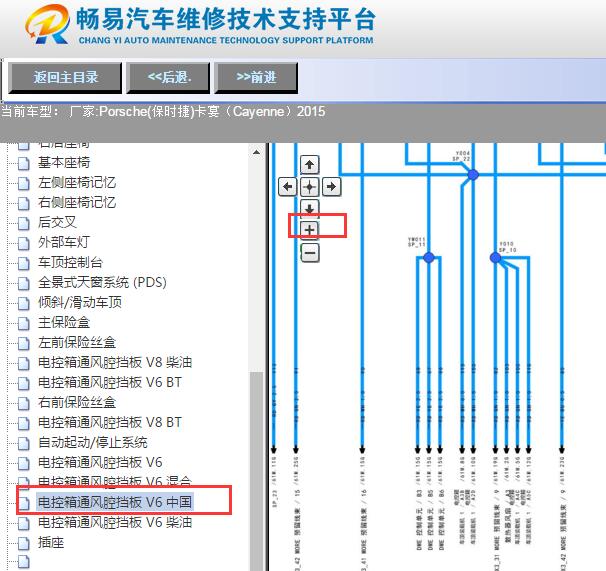Click the document icon beside 自动起动/停止系统
This screenshot has height=571, width=606.
coord(24,443)
